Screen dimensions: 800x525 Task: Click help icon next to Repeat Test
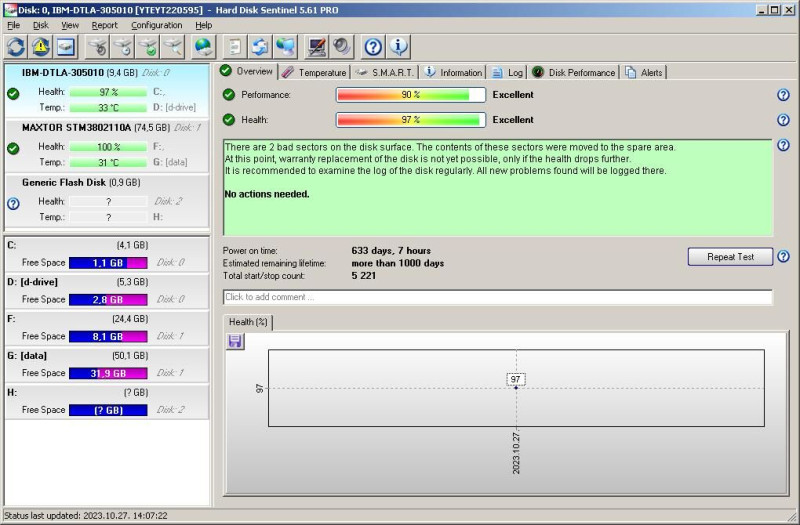(783, 256)
